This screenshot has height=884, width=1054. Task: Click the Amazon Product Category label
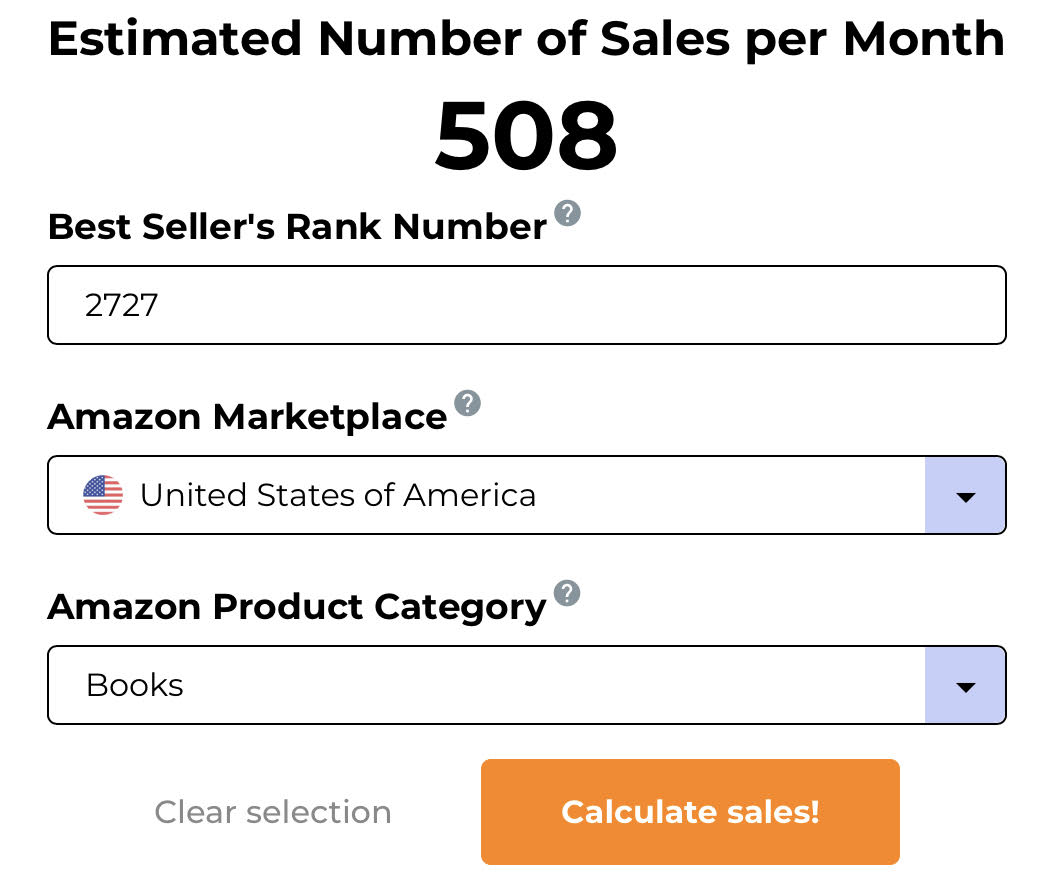click(x=297, y=608)
